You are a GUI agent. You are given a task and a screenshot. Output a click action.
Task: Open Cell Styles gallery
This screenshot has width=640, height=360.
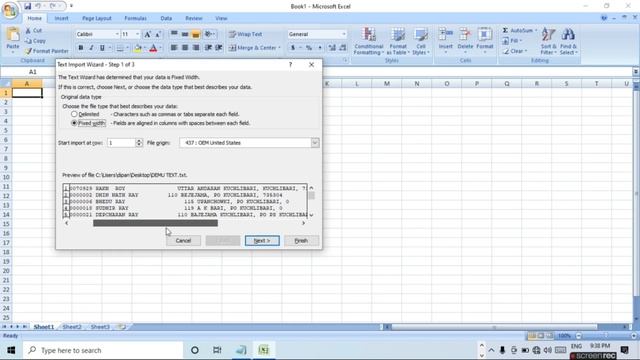pos(421,41)
